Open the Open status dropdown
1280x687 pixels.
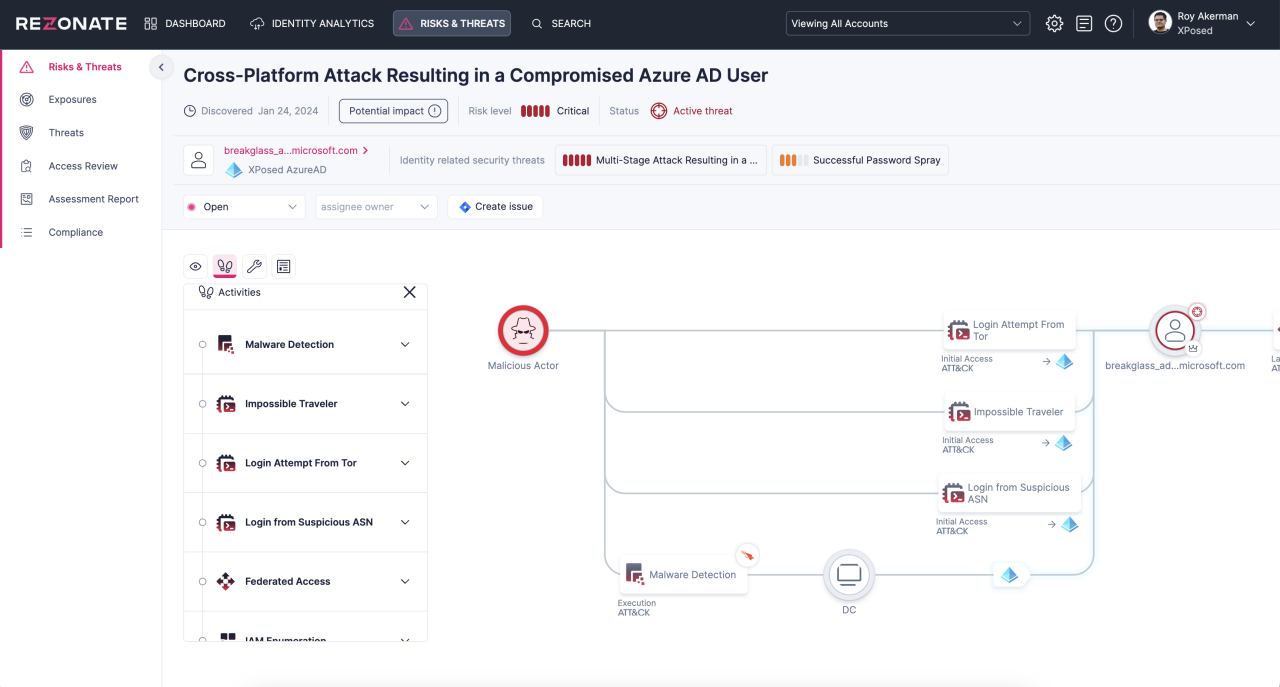244,207
